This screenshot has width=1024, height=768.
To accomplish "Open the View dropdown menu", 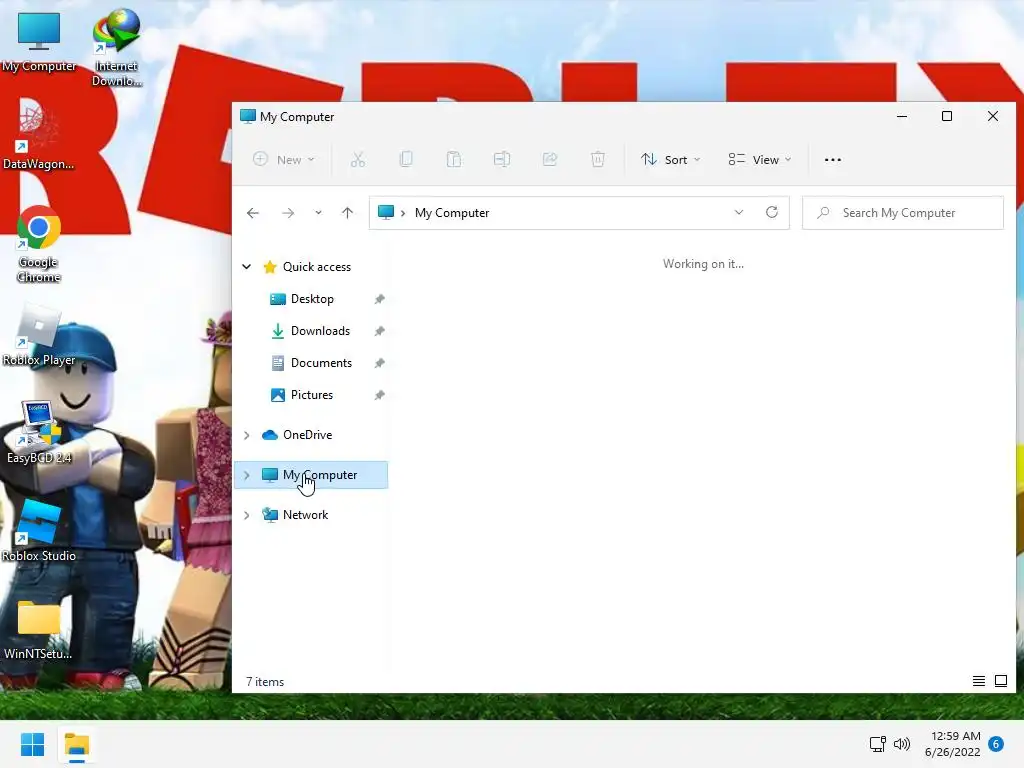I will [x=760, y=159].
